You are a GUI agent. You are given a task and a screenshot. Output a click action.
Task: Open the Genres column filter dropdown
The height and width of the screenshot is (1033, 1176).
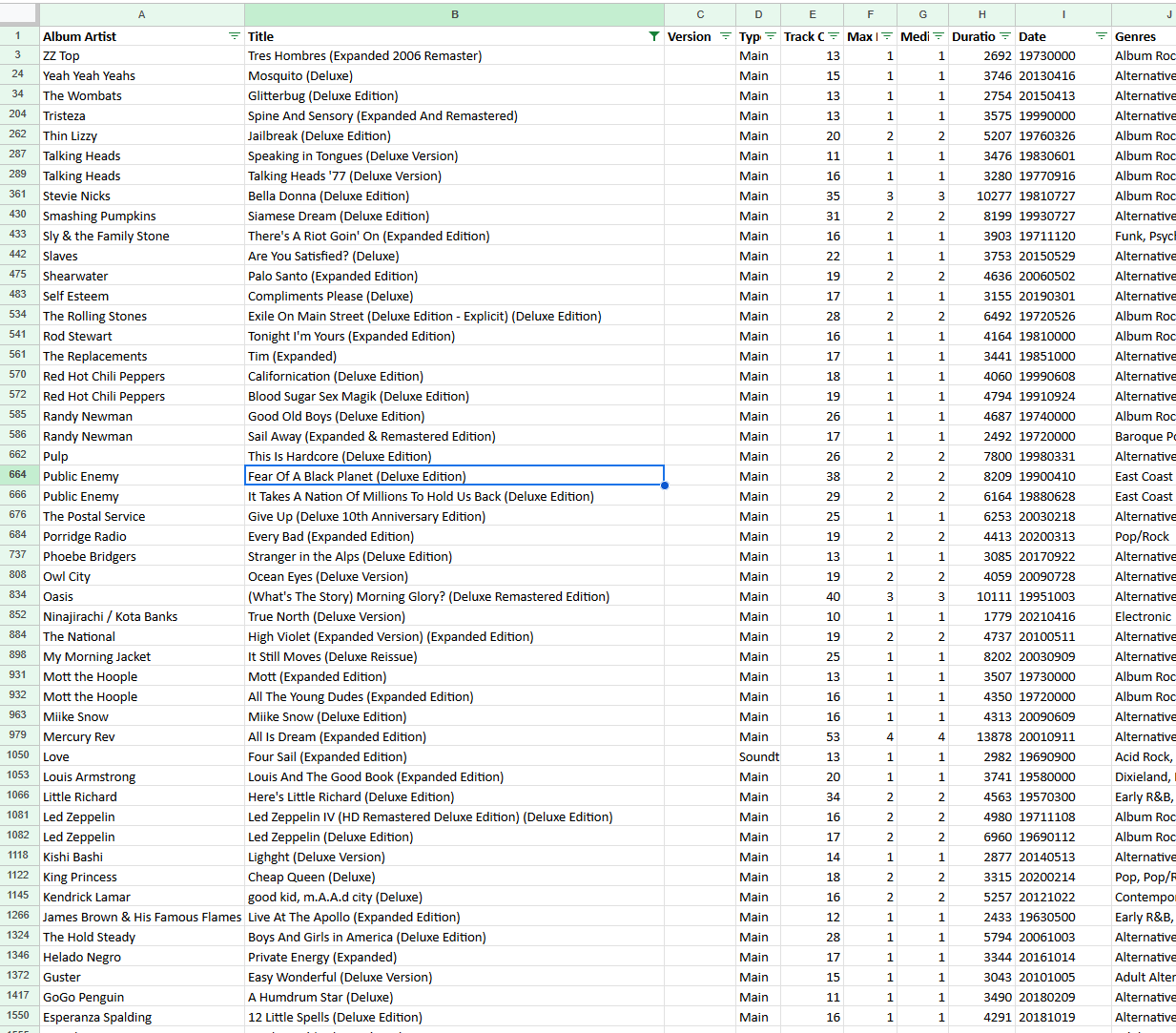(1171, 36)
